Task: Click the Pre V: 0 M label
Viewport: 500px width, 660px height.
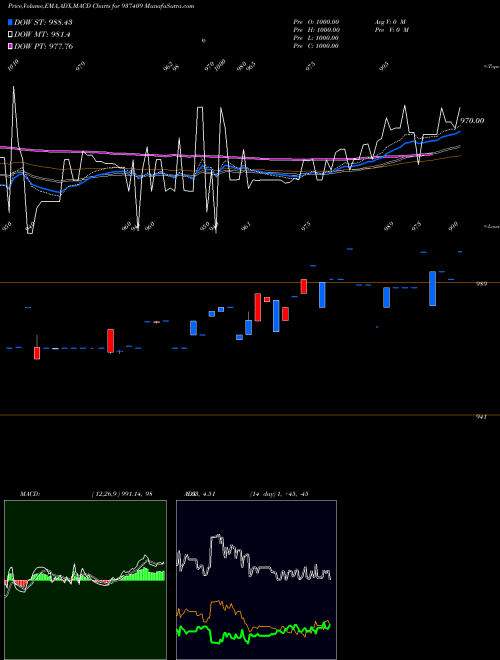Action: (392, 29)
